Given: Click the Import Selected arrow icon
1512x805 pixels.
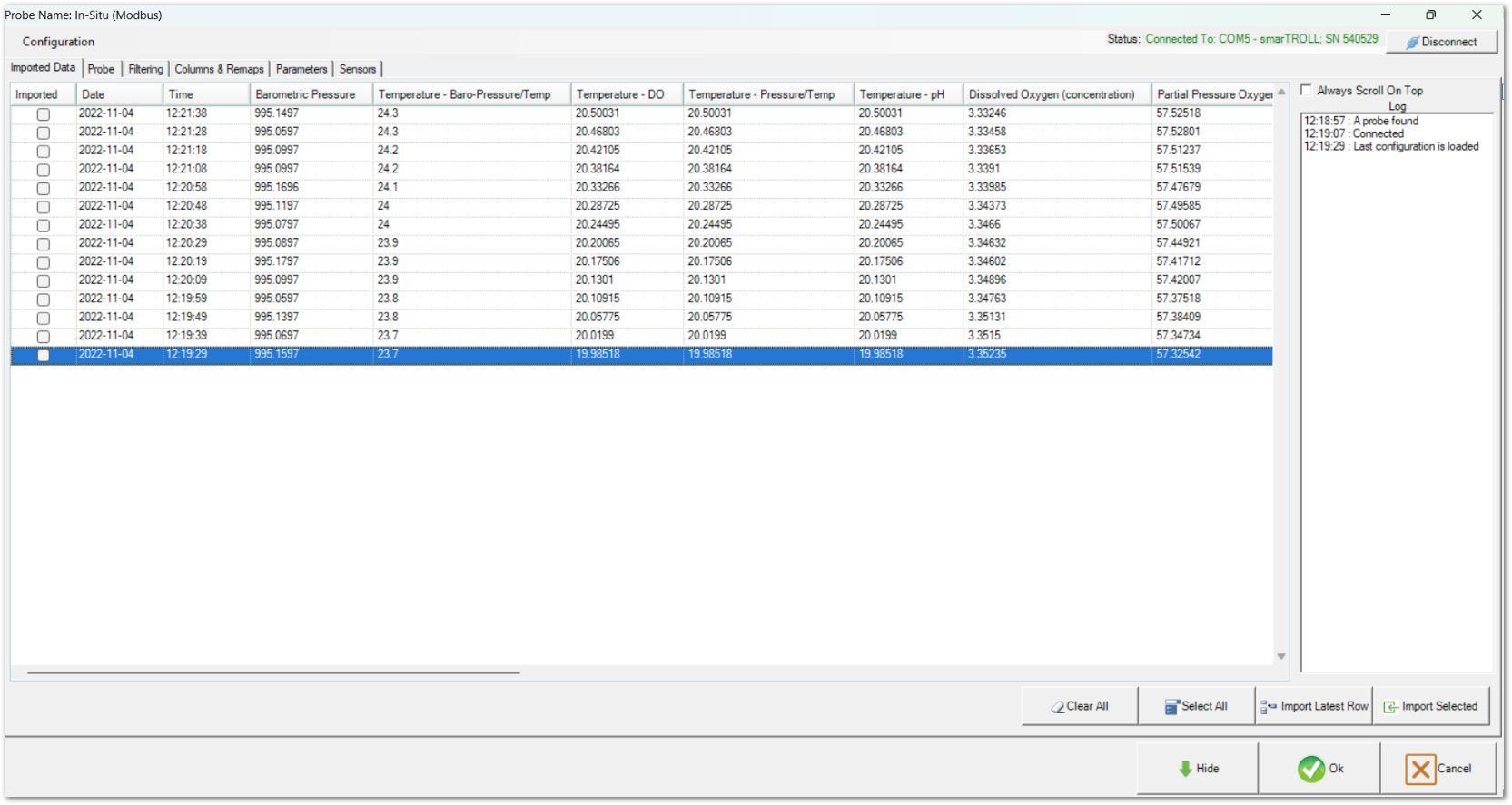Looking at the screenshot, I should pos(1389,707).
